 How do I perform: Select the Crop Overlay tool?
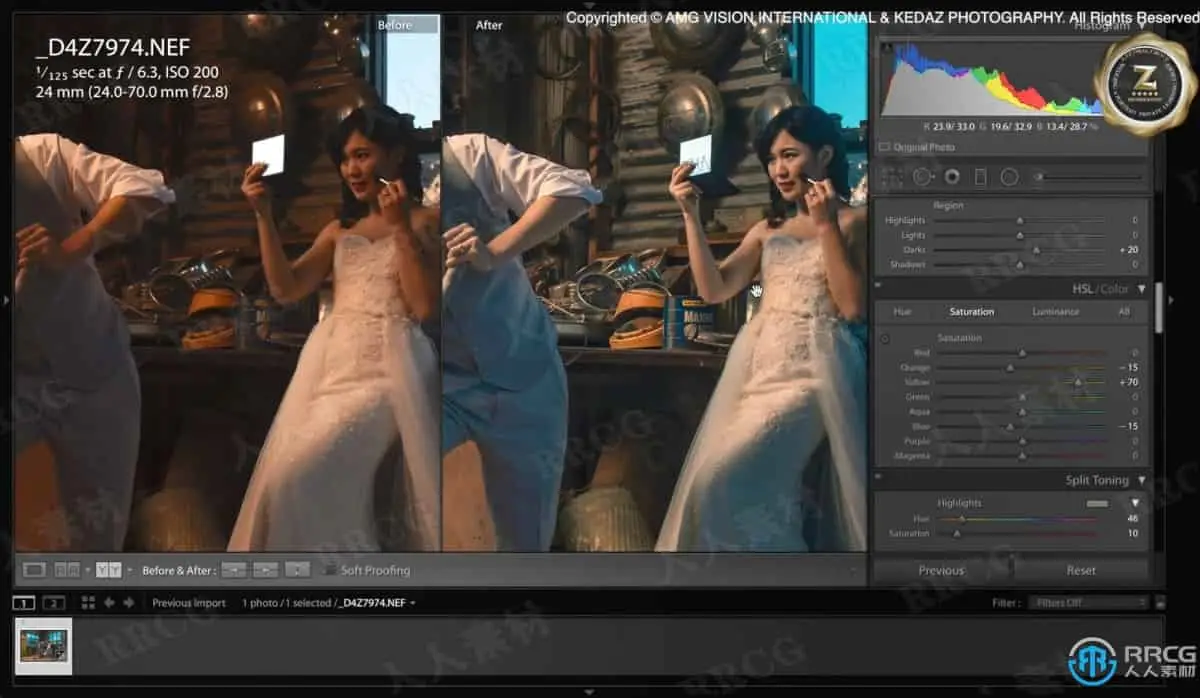click(x=891, y=177)
